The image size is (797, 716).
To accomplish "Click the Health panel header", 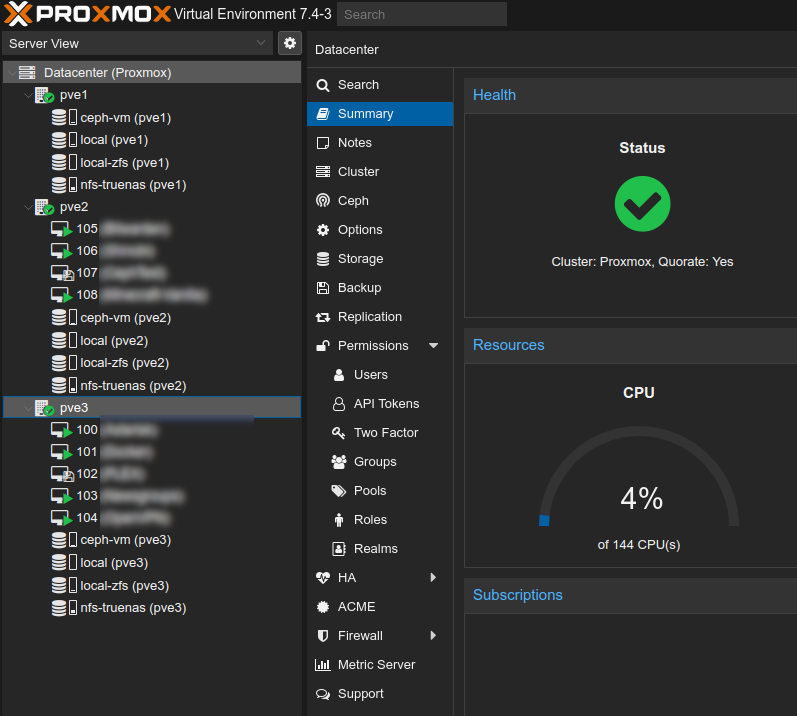I will [630, 96].
